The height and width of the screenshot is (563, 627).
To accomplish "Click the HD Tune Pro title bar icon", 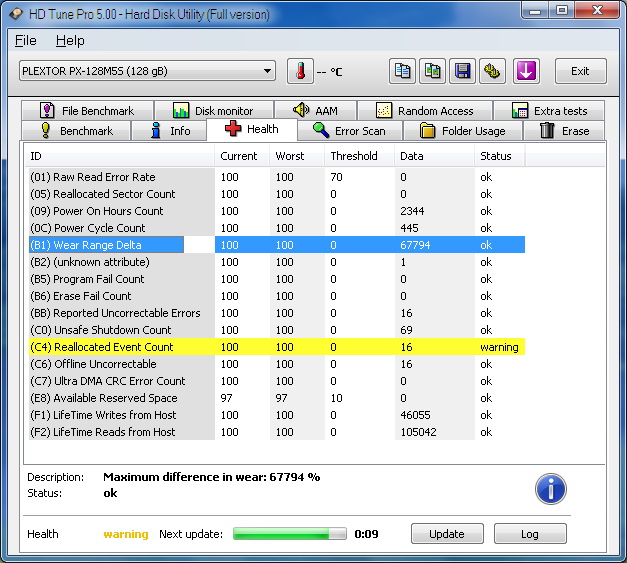I will [16, 14].
